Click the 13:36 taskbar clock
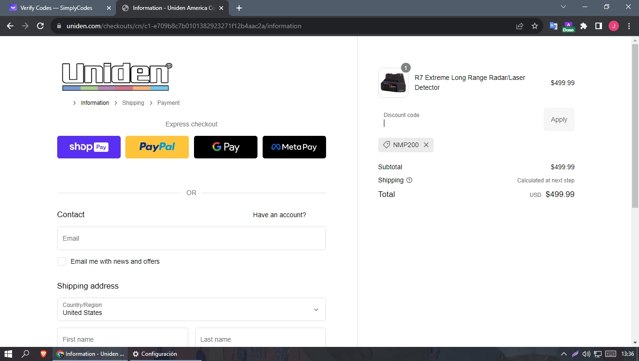 click(628, 354)
